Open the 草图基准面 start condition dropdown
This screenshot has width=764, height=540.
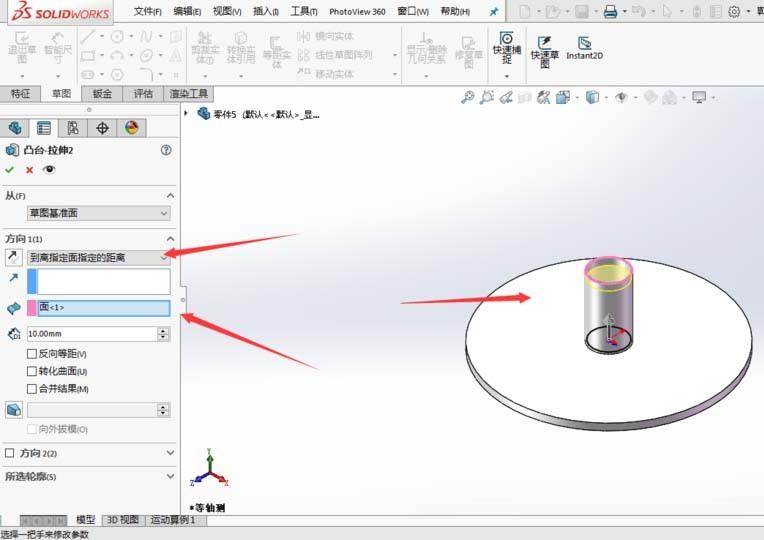(98, 213)
